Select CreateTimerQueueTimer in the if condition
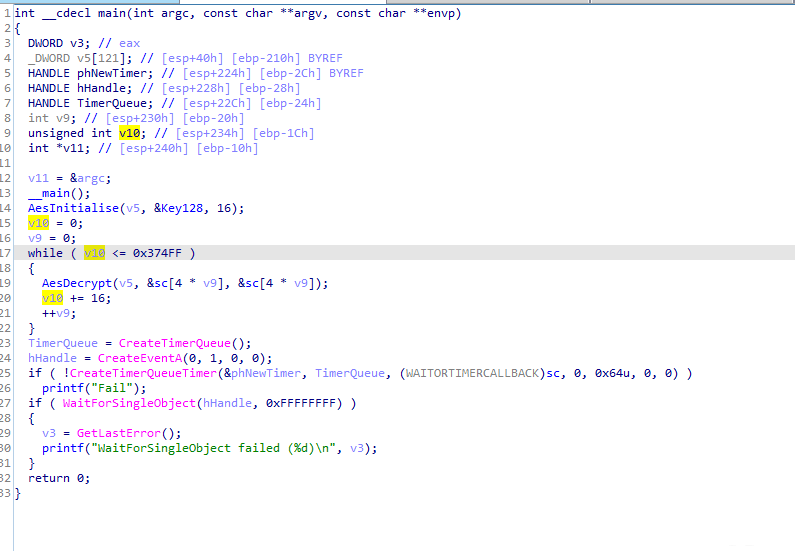This screenshot has height=551, width=795. pos(143,373)
